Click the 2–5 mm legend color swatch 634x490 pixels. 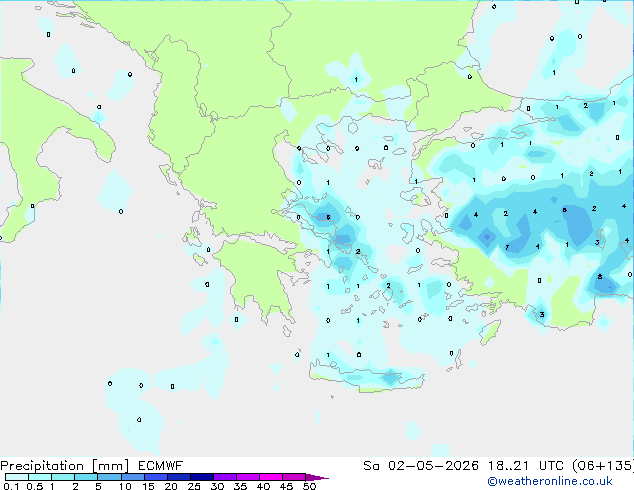(x=86, y=477)
